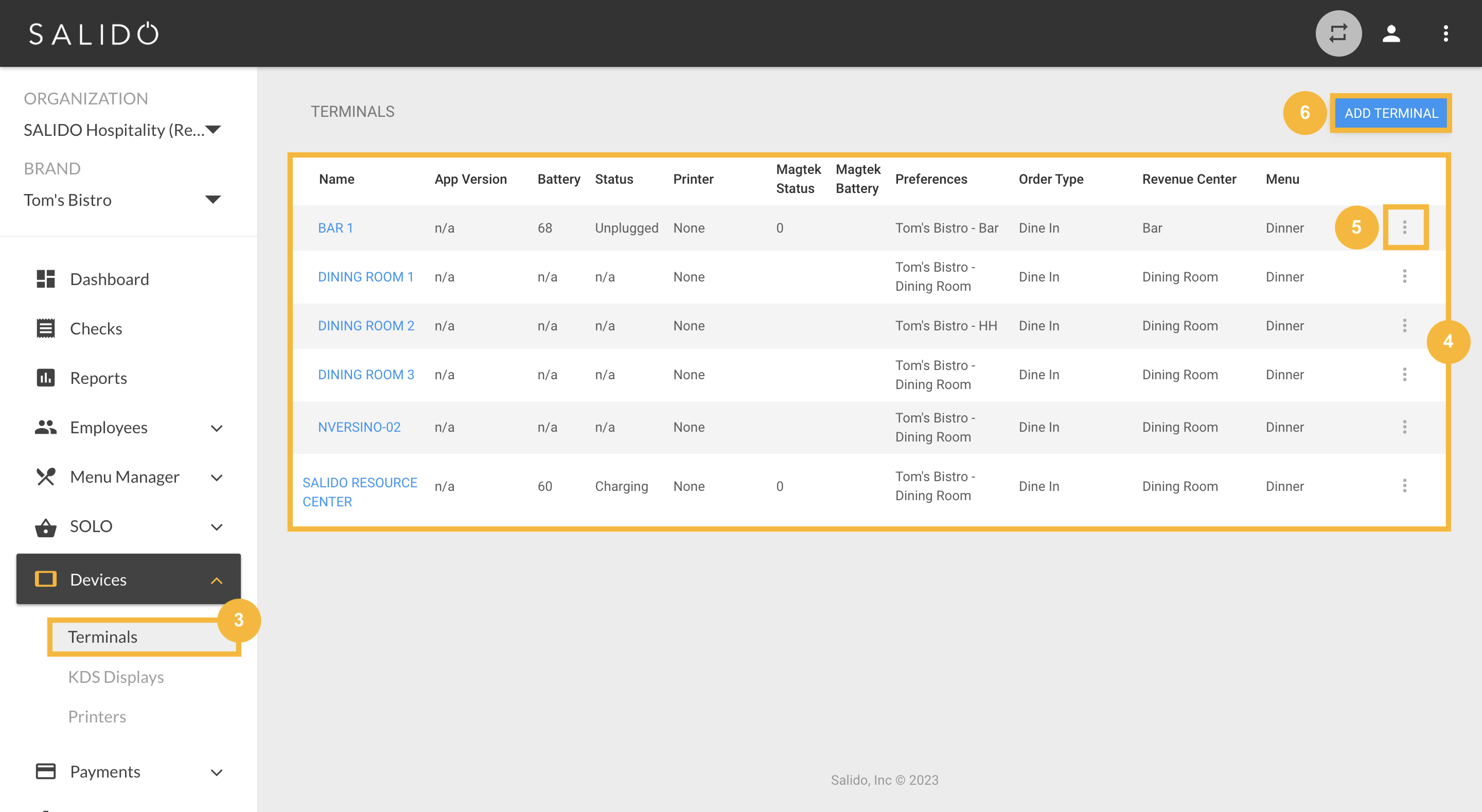Open the NVERSINO-02 terminal link
Image resolution: width=1482 pixels, height=812 pixels.
click(359, 427)
